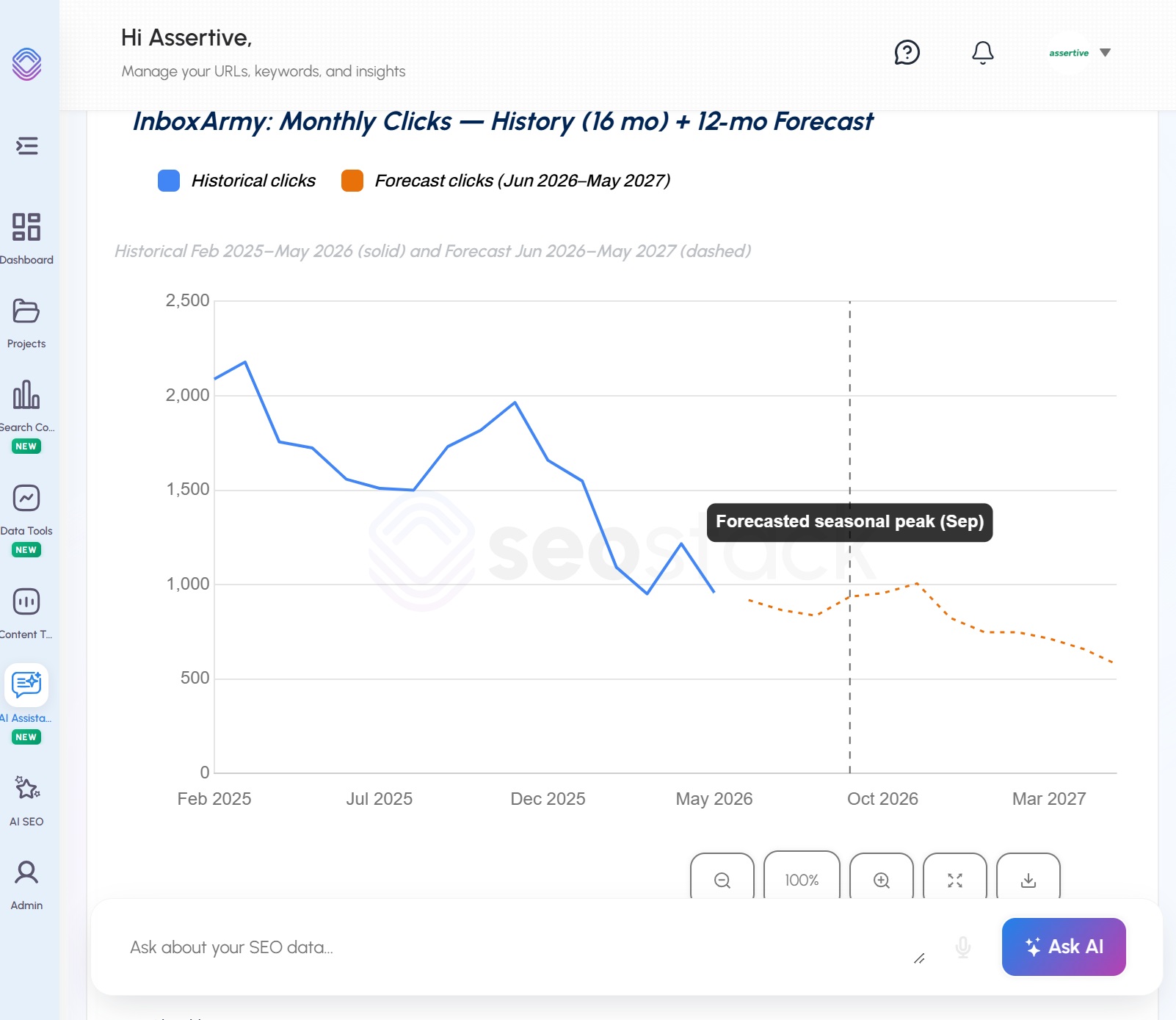This screenshot has height=1020, width=1176.
Task: Click the Dec 2025 axis label
Action: click(x=548, y=799)
